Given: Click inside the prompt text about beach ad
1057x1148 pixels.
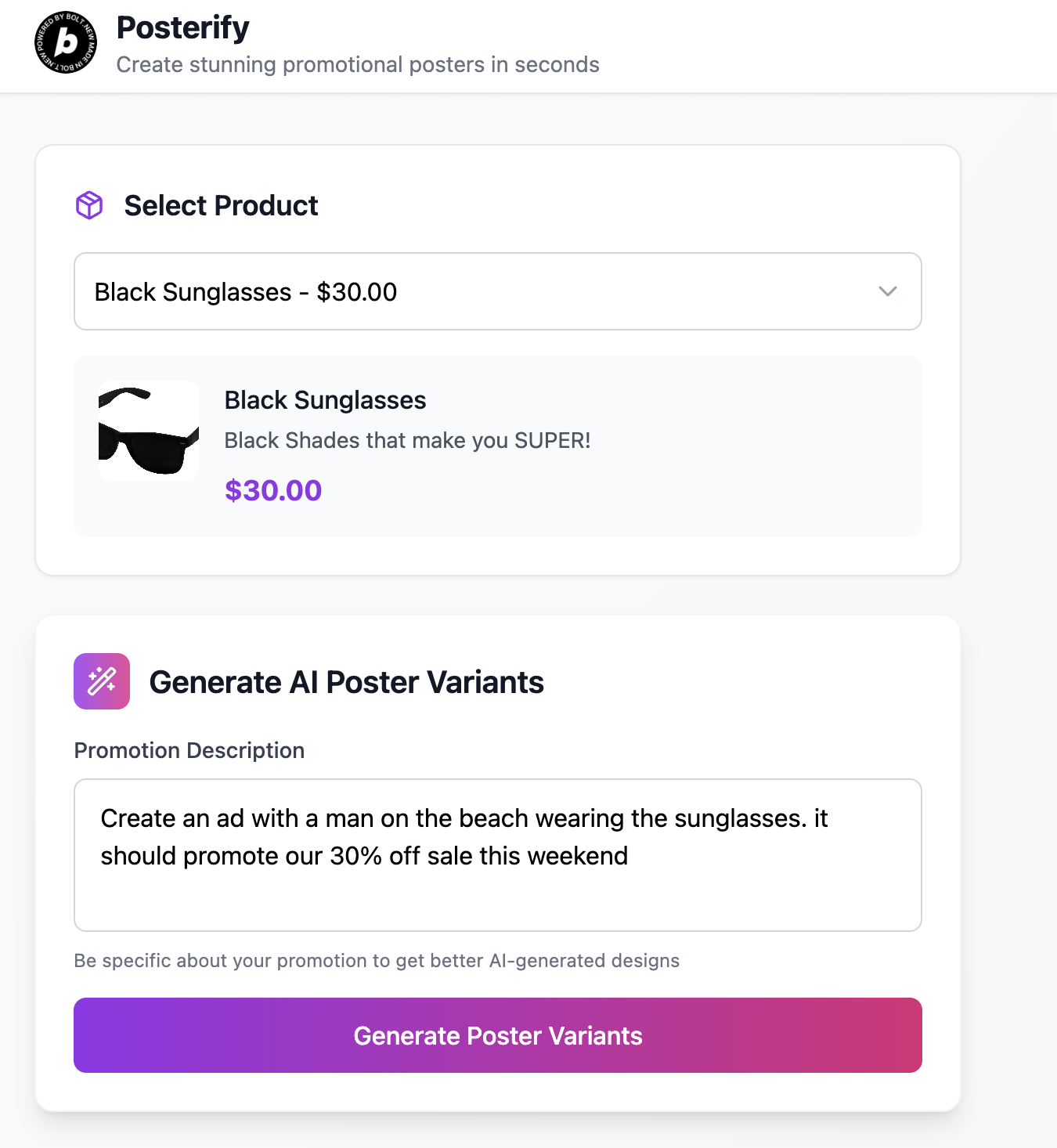Looking at the screenshot, I should click(464, 837).
